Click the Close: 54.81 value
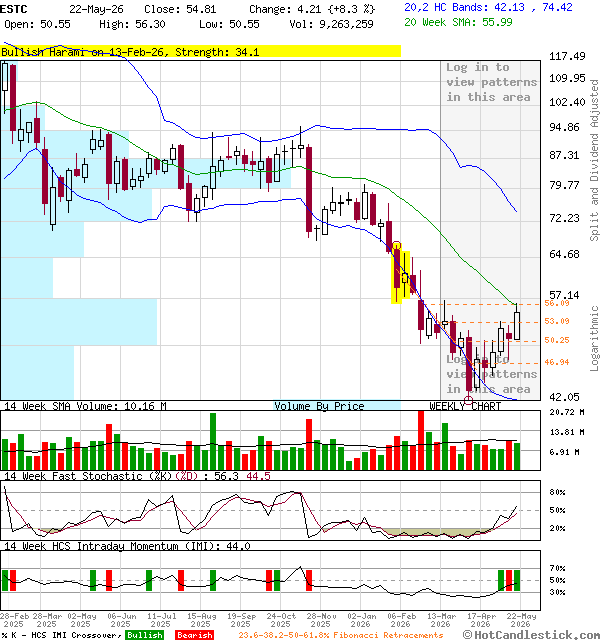Screen dimensions: 600x640 [180, 9]
